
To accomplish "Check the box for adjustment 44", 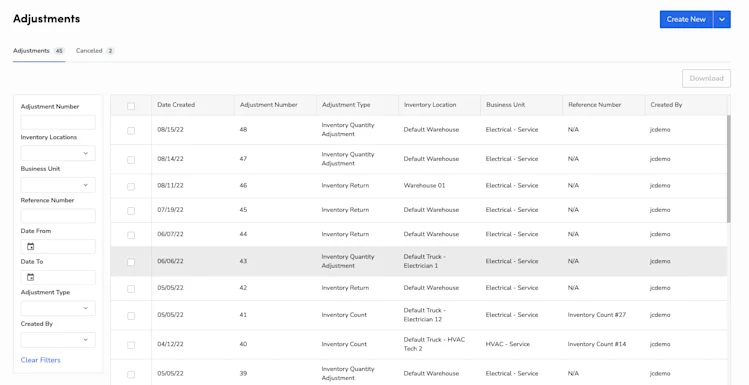I will (x=131, y=235).
